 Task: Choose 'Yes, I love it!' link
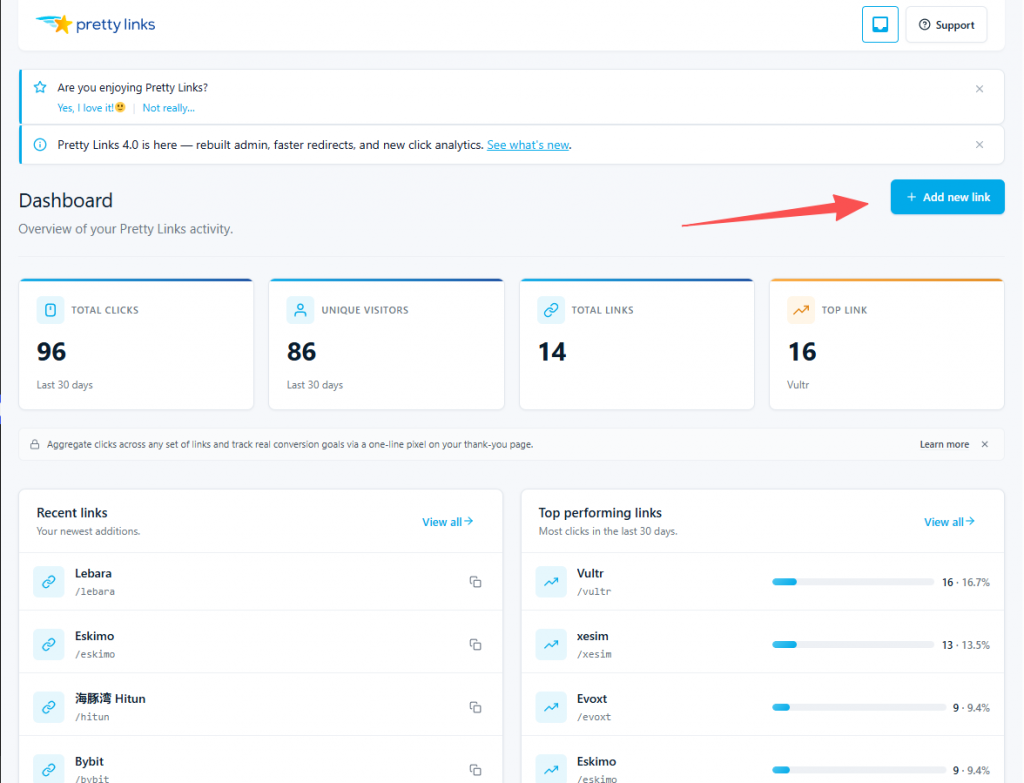click(x=91, y=108)
